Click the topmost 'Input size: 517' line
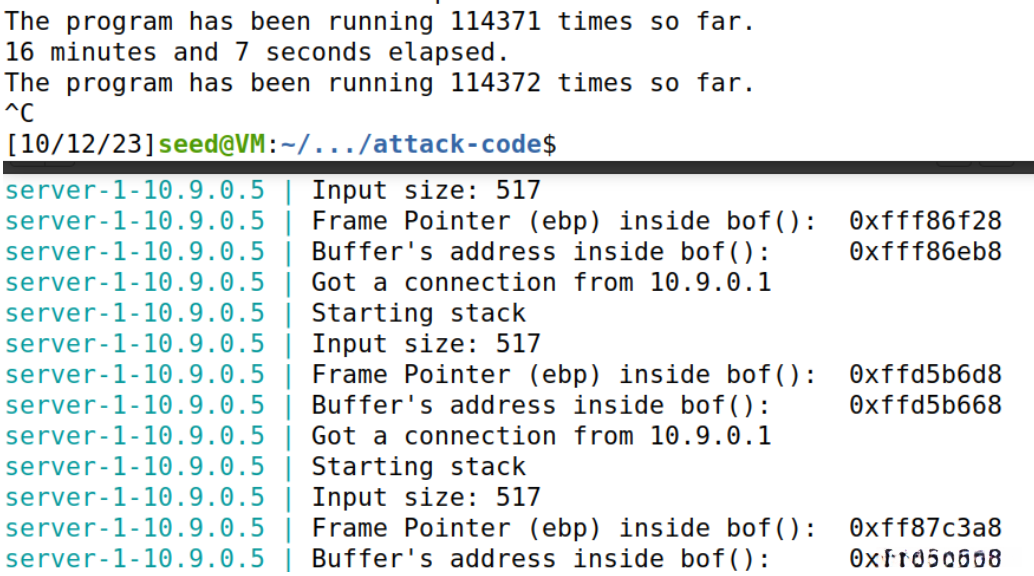Screen dimensions: 1034x576 (426, 190)
